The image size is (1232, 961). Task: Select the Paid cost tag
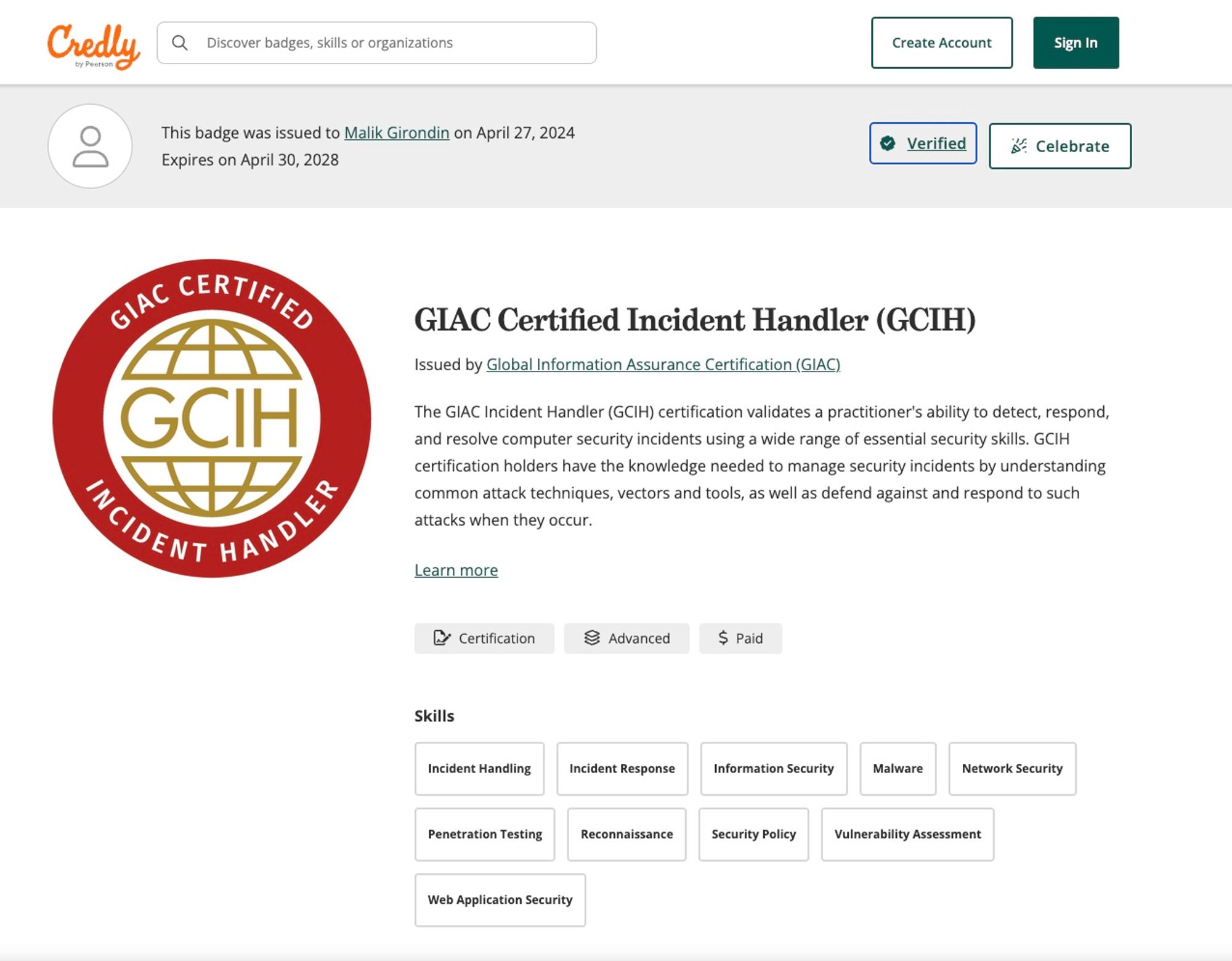740,638
